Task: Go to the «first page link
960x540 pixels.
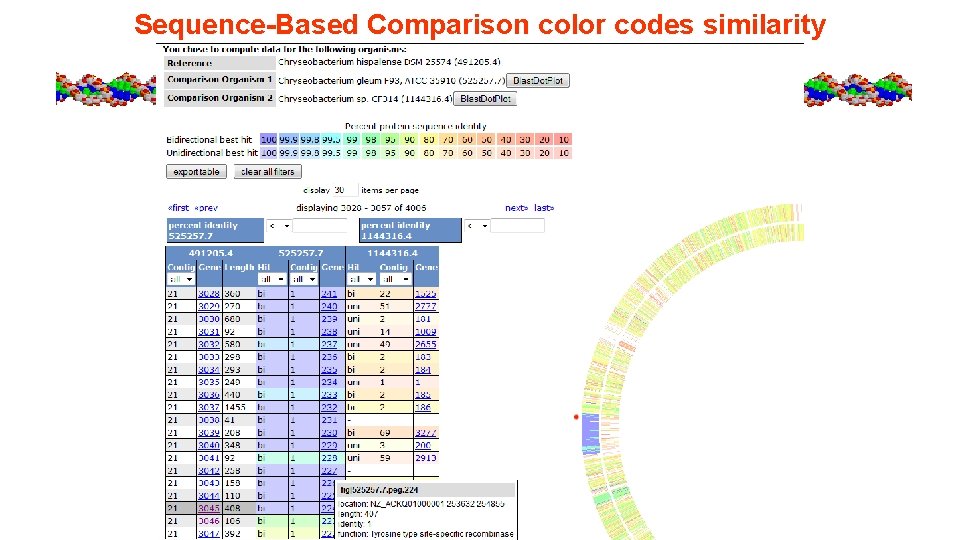Action: point(178,208)
